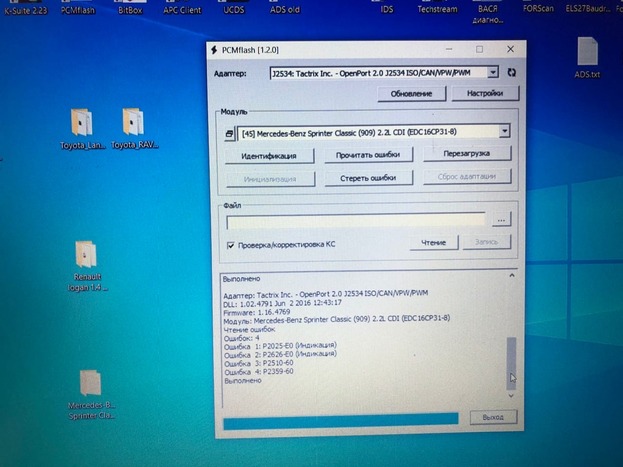Expand the Модуль Mercedes-Benz Sprinter dropdown

click(x=504, y=131)
